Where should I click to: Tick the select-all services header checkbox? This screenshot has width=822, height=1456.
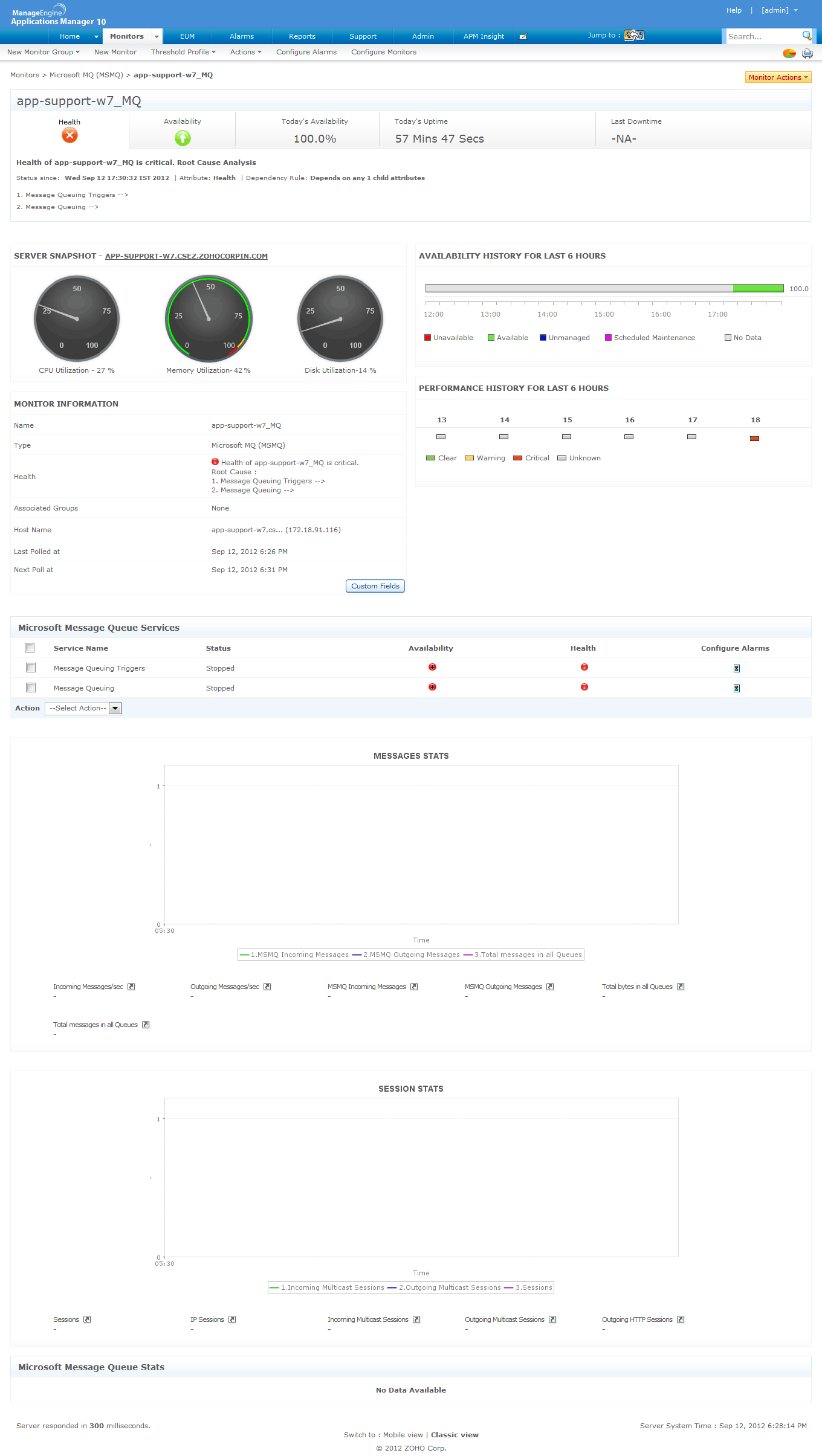[30, 648]
